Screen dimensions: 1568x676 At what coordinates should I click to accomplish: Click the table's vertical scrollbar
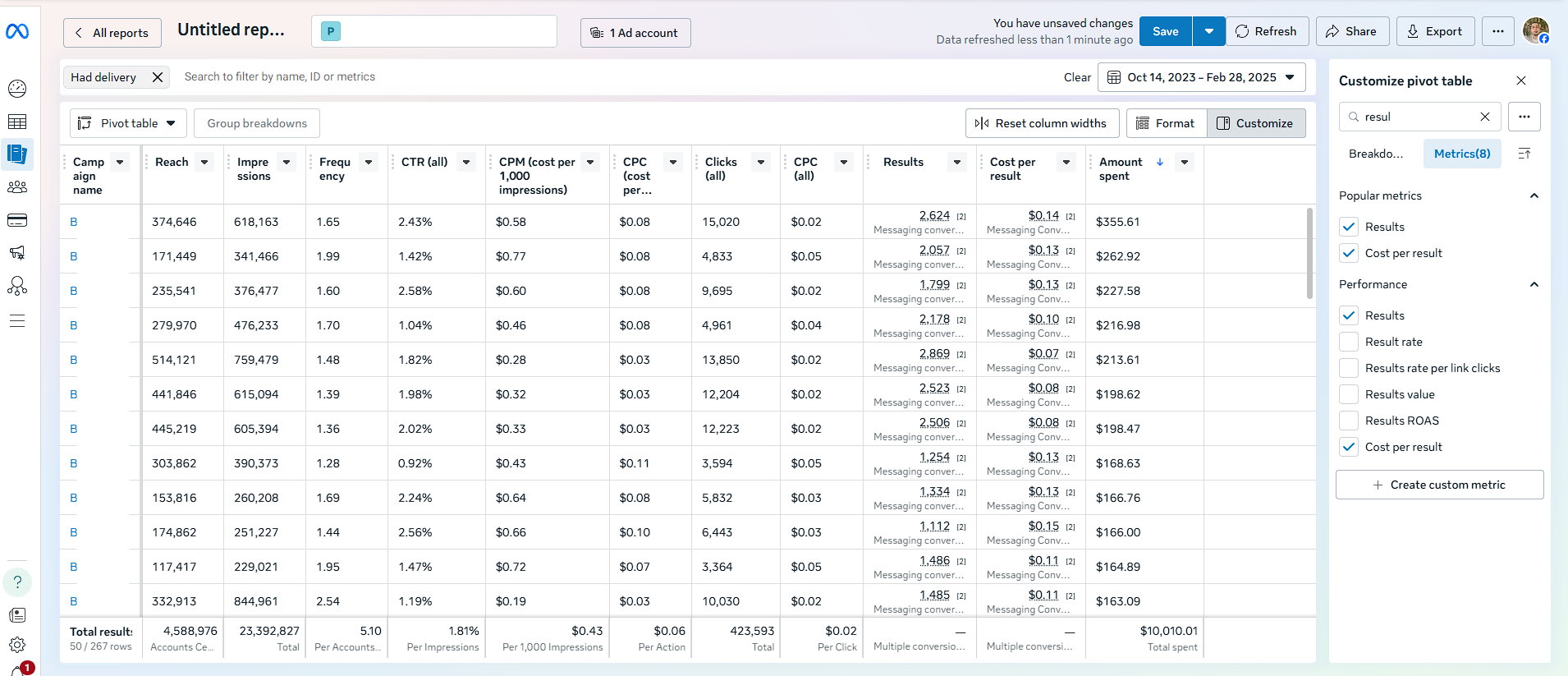pyautogui.click(x=1309, y=255)
